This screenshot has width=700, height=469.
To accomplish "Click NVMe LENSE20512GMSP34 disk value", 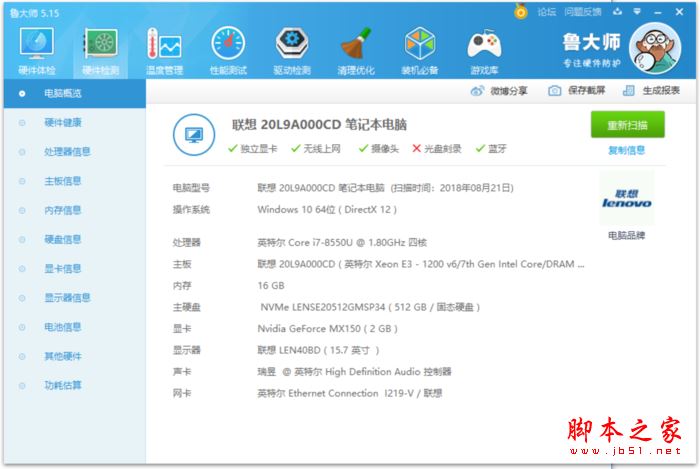I will pyautogui.click(x=370, y=307).
